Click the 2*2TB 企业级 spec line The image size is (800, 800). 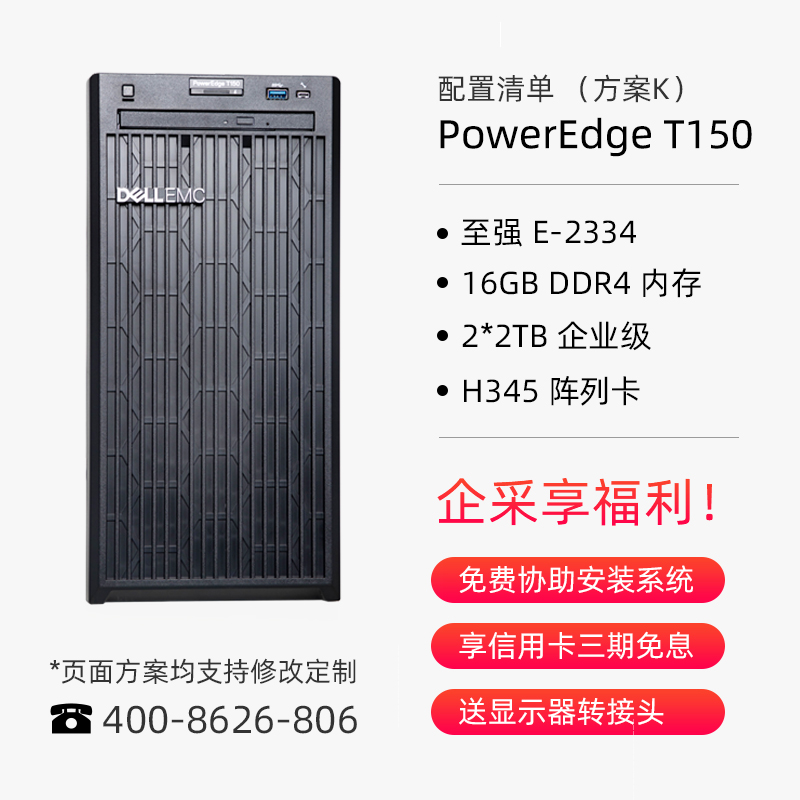[556, 336]
